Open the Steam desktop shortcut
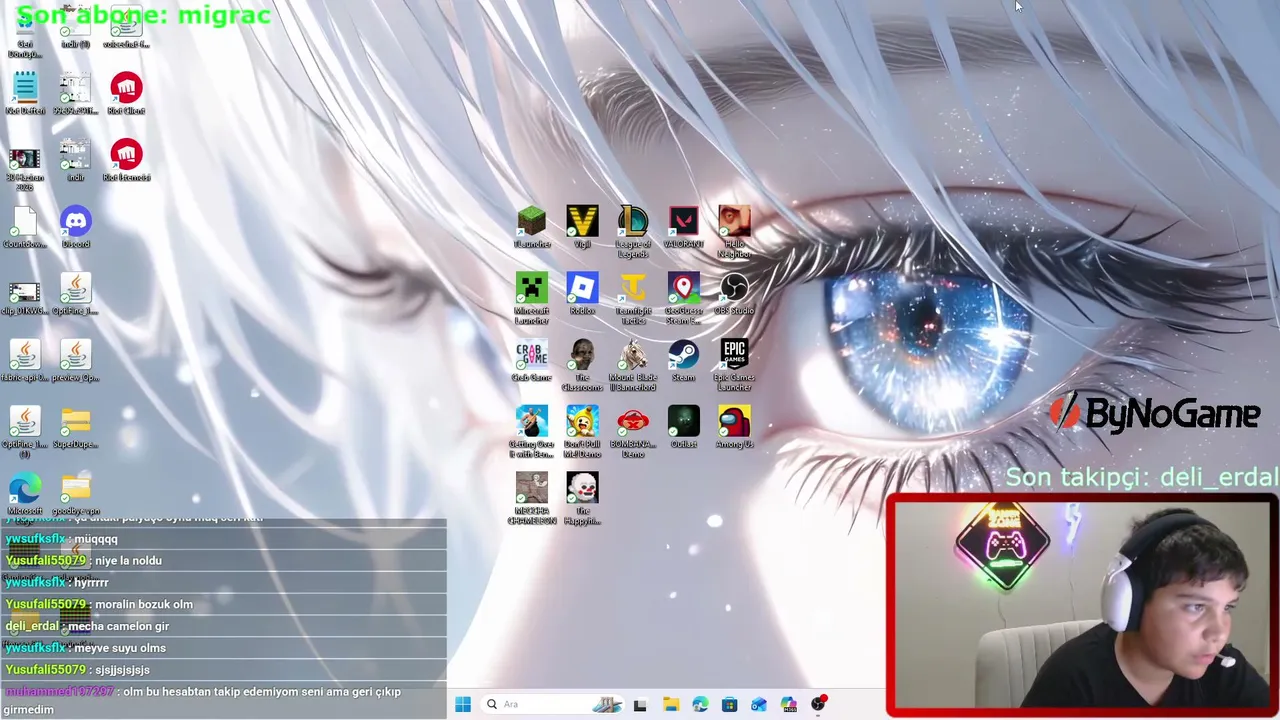 click(x=684, y=355)
